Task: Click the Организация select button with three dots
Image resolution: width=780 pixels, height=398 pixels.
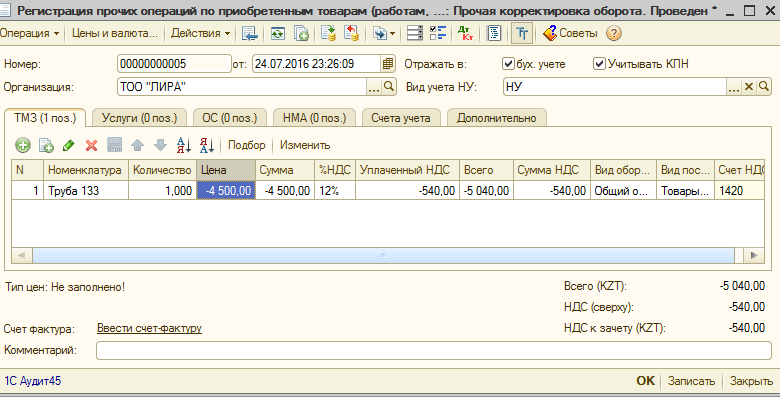Action: [x=374, y=87]
